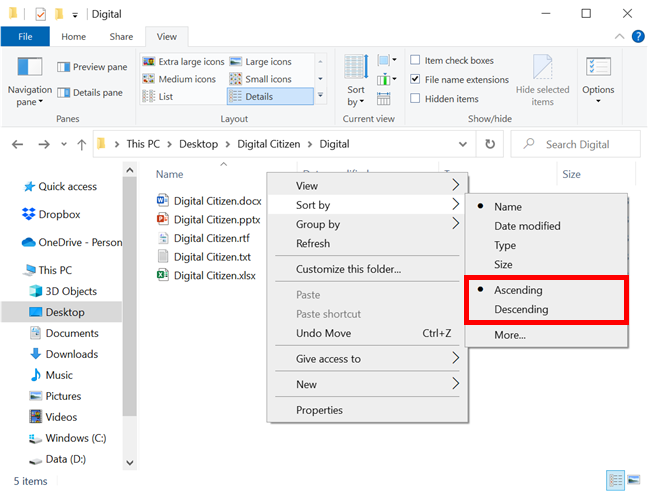Click More... in sort submenu
This screenshot has height=491, width=648.
pyautogui.click(x=546, y=335)
